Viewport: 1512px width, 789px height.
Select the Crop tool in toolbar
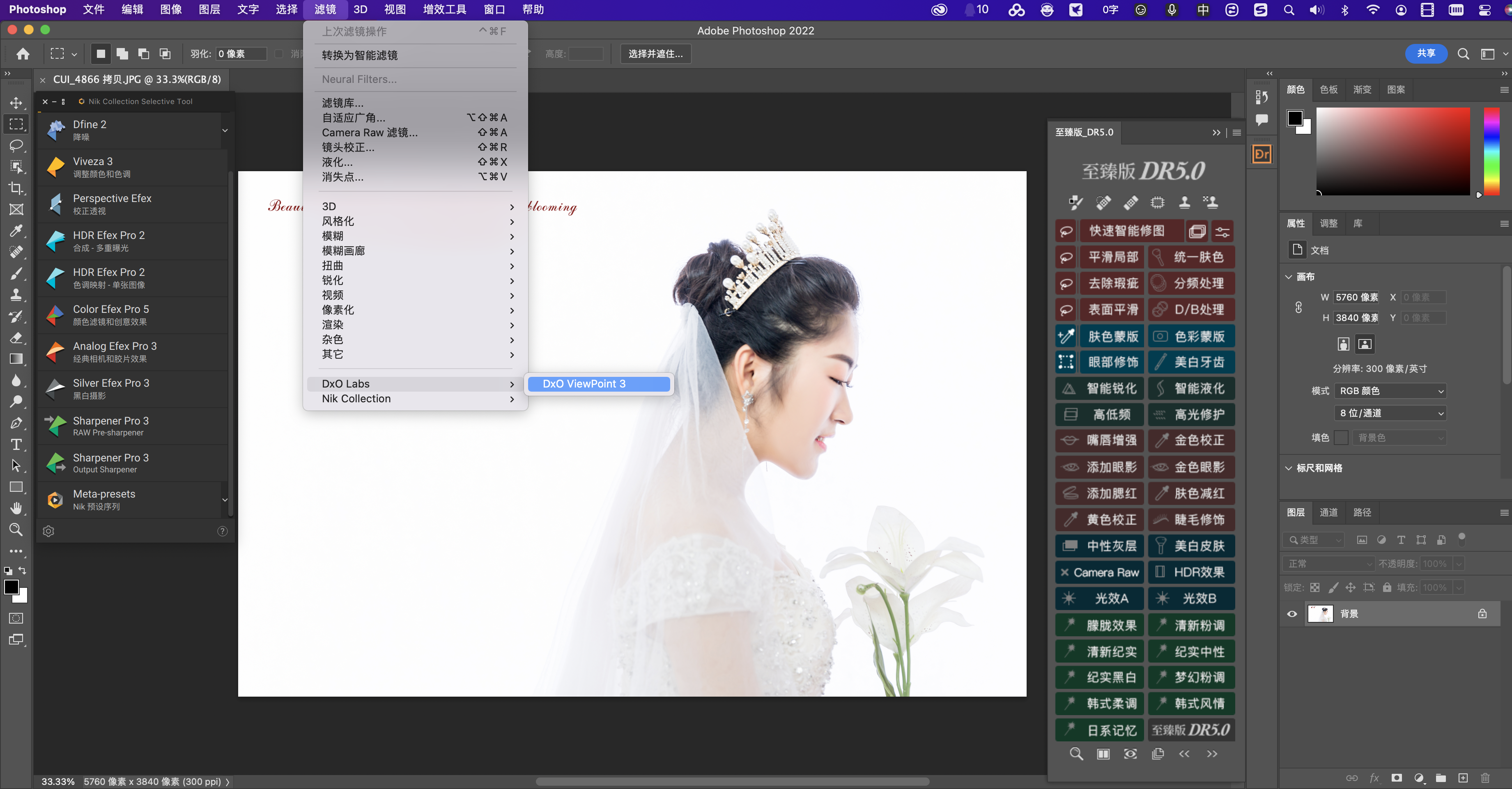(x=16, y=188)
